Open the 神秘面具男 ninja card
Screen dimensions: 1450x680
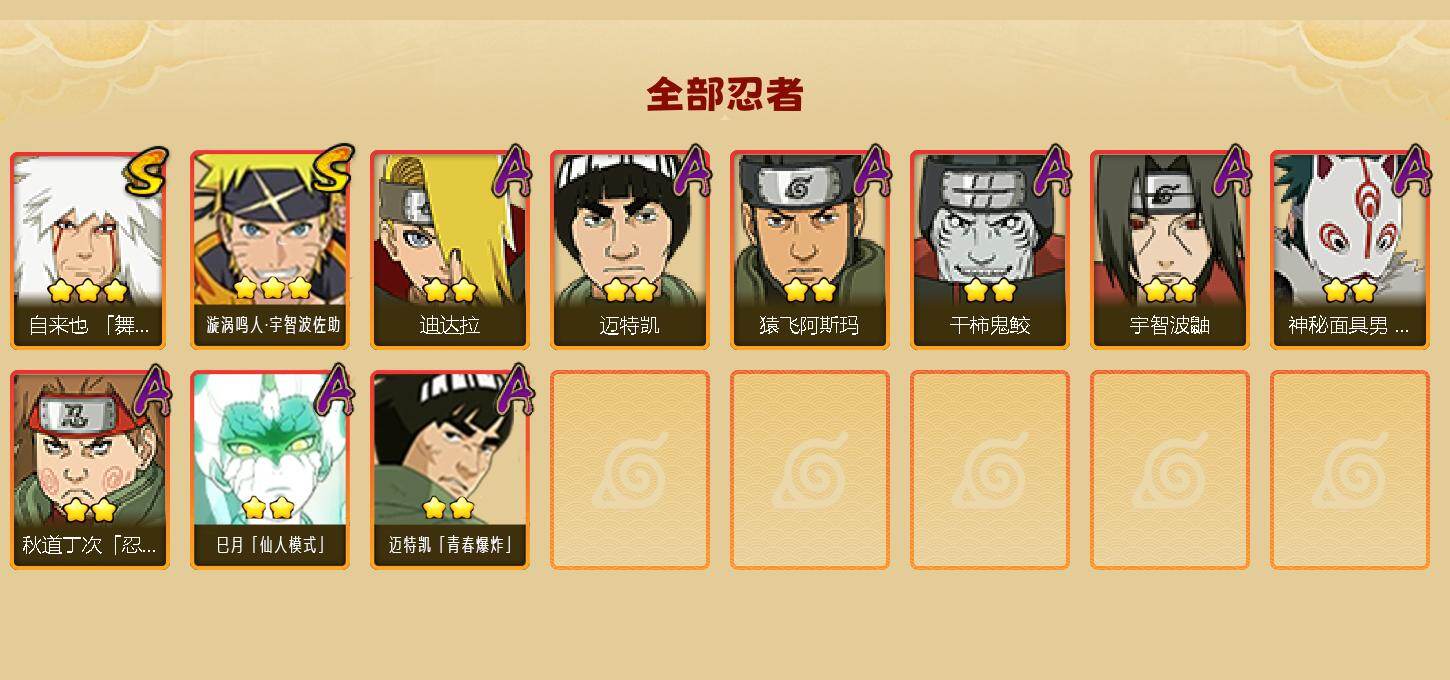point(1350,250)
